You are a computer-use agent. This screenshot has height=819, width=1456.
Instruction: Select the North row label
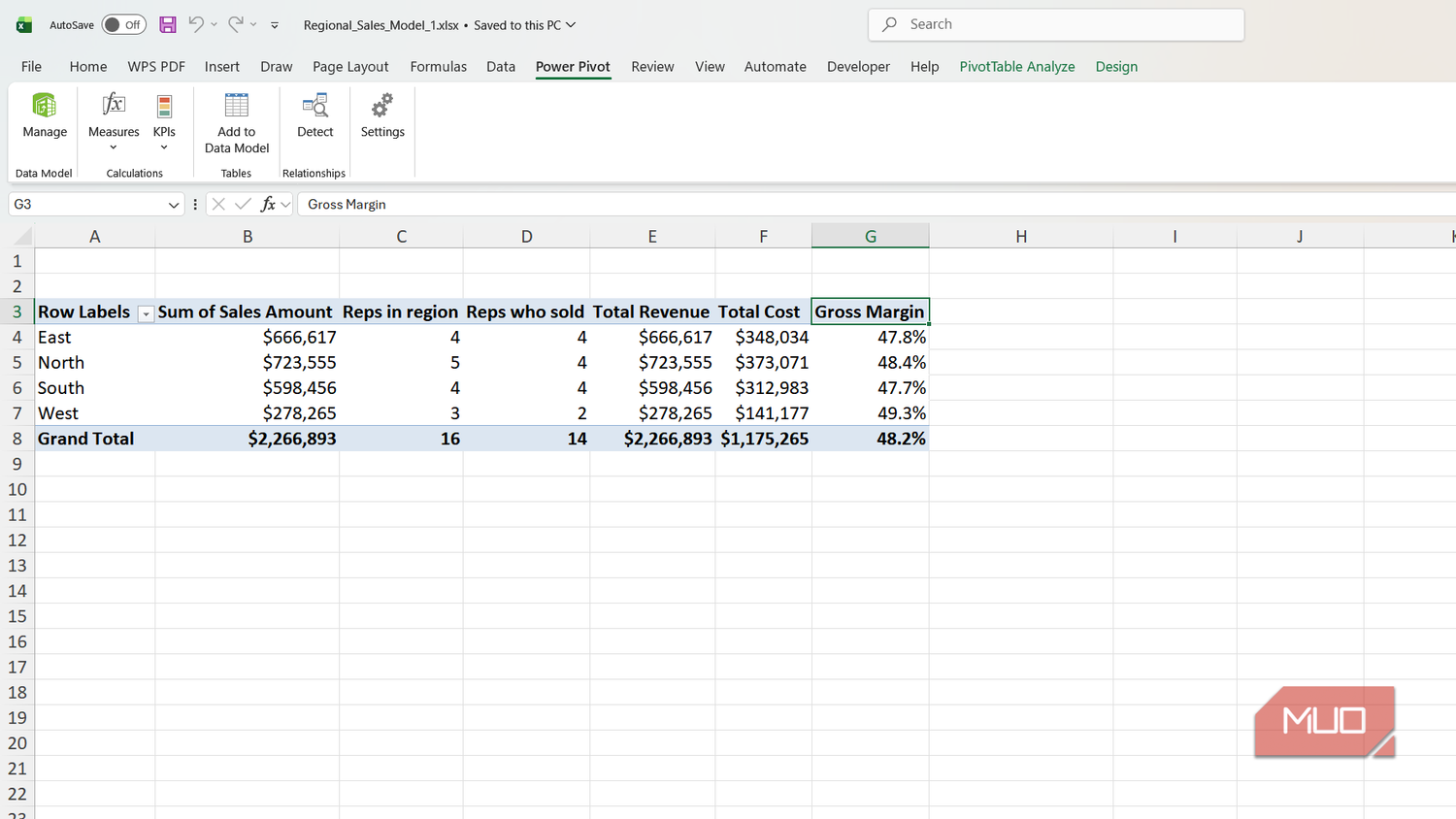coord(95,362)
